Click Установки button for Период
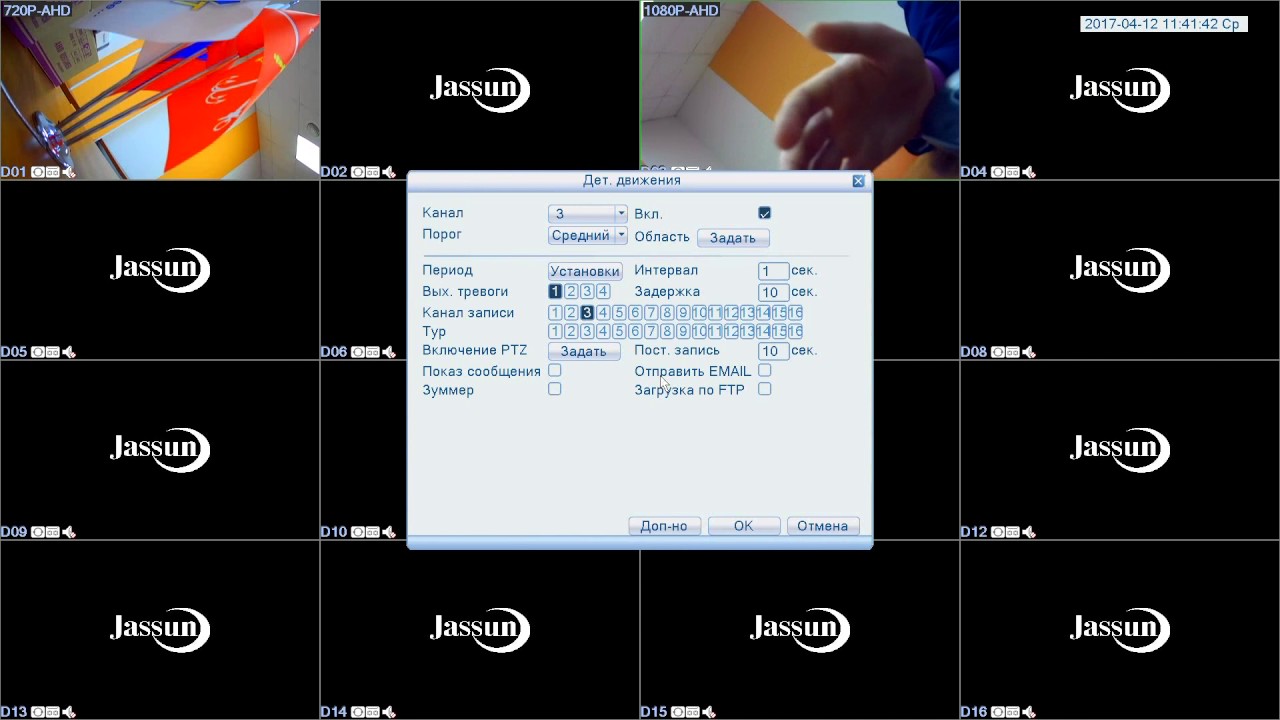This screenshot has height=720, width=1280. click(x=585, y=271)
